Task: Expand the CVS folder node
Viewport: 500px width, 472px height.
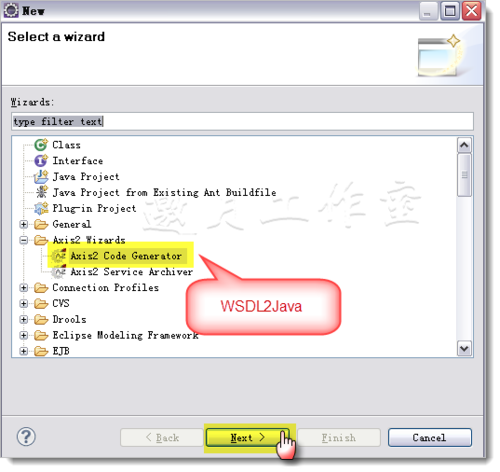Action: [x=23, y=303]
